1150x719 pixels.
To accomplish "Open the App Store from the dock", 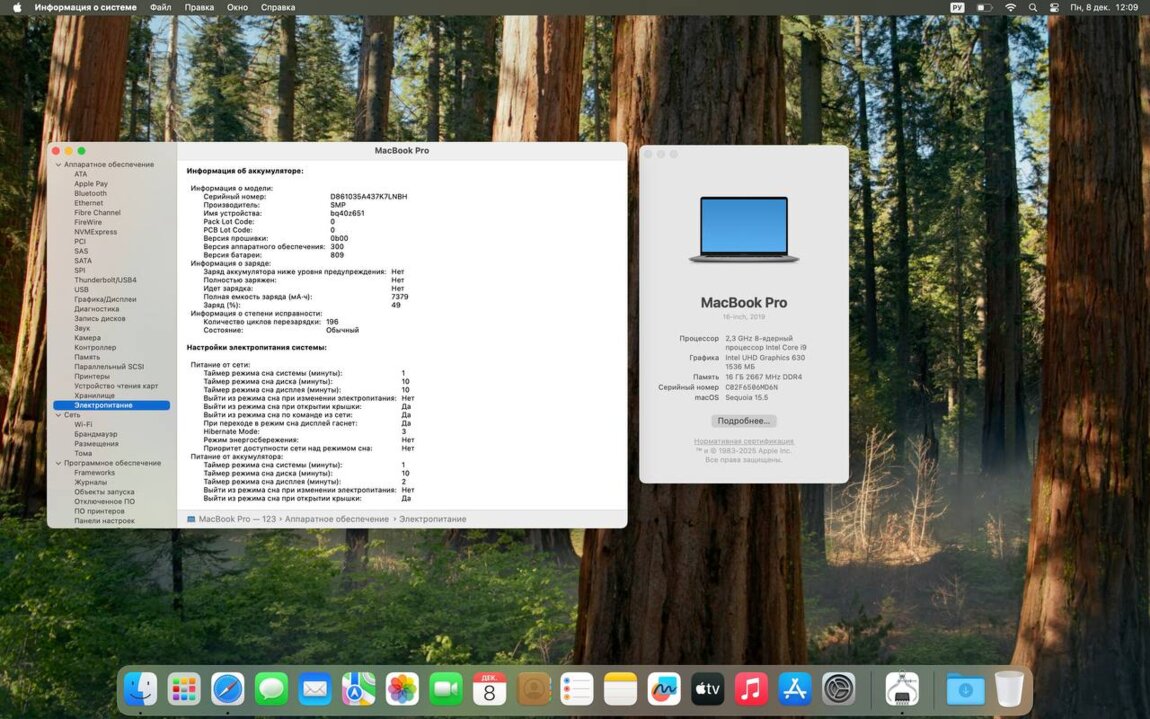I will (x=795, y=688).
